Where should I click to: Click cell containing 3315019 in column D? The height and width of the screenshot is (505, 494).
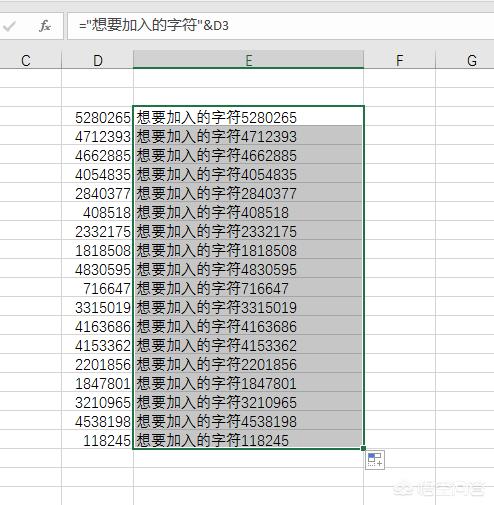point(97,306)
